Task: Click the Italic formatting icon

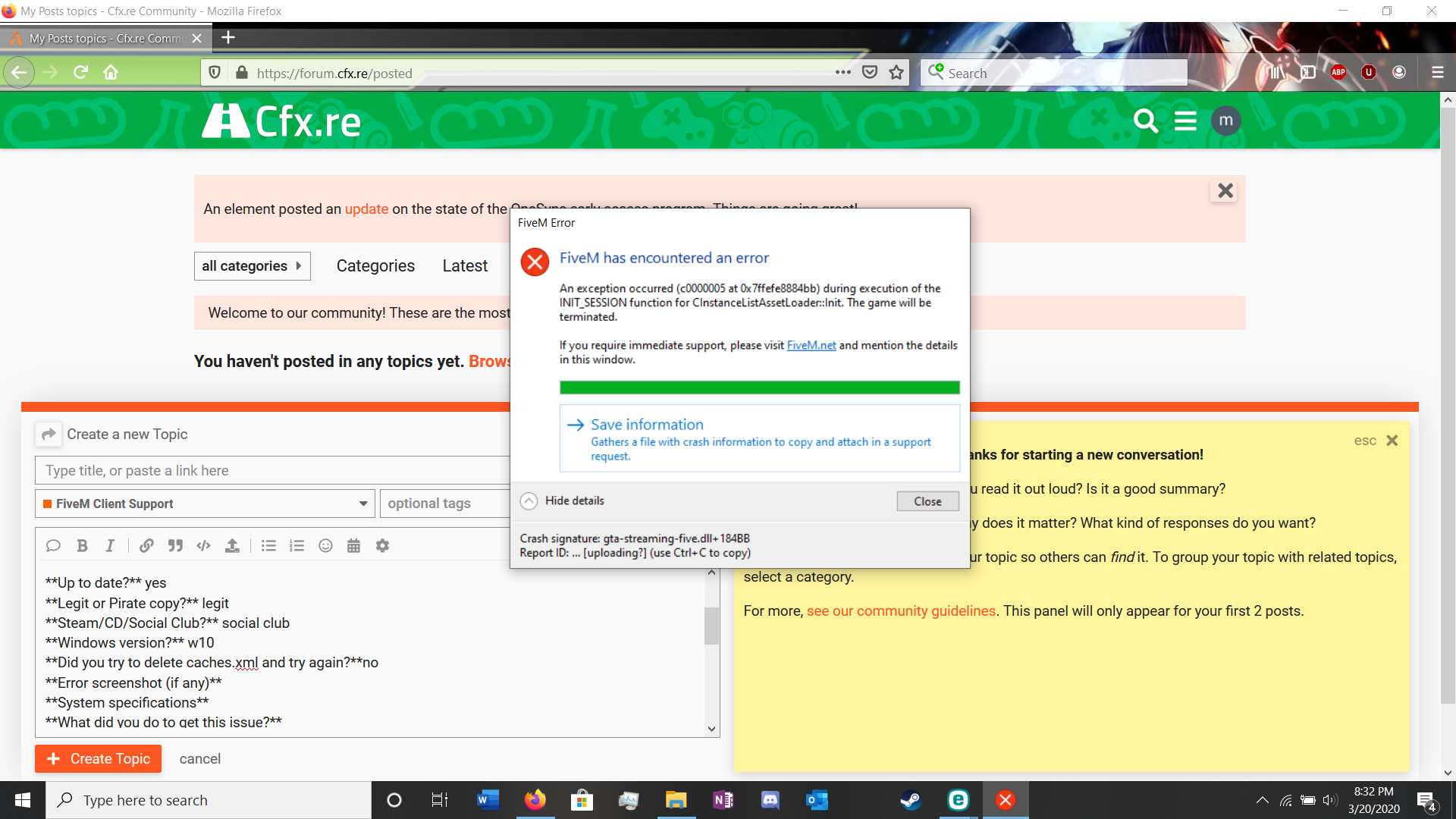Action: click(110, 546)
